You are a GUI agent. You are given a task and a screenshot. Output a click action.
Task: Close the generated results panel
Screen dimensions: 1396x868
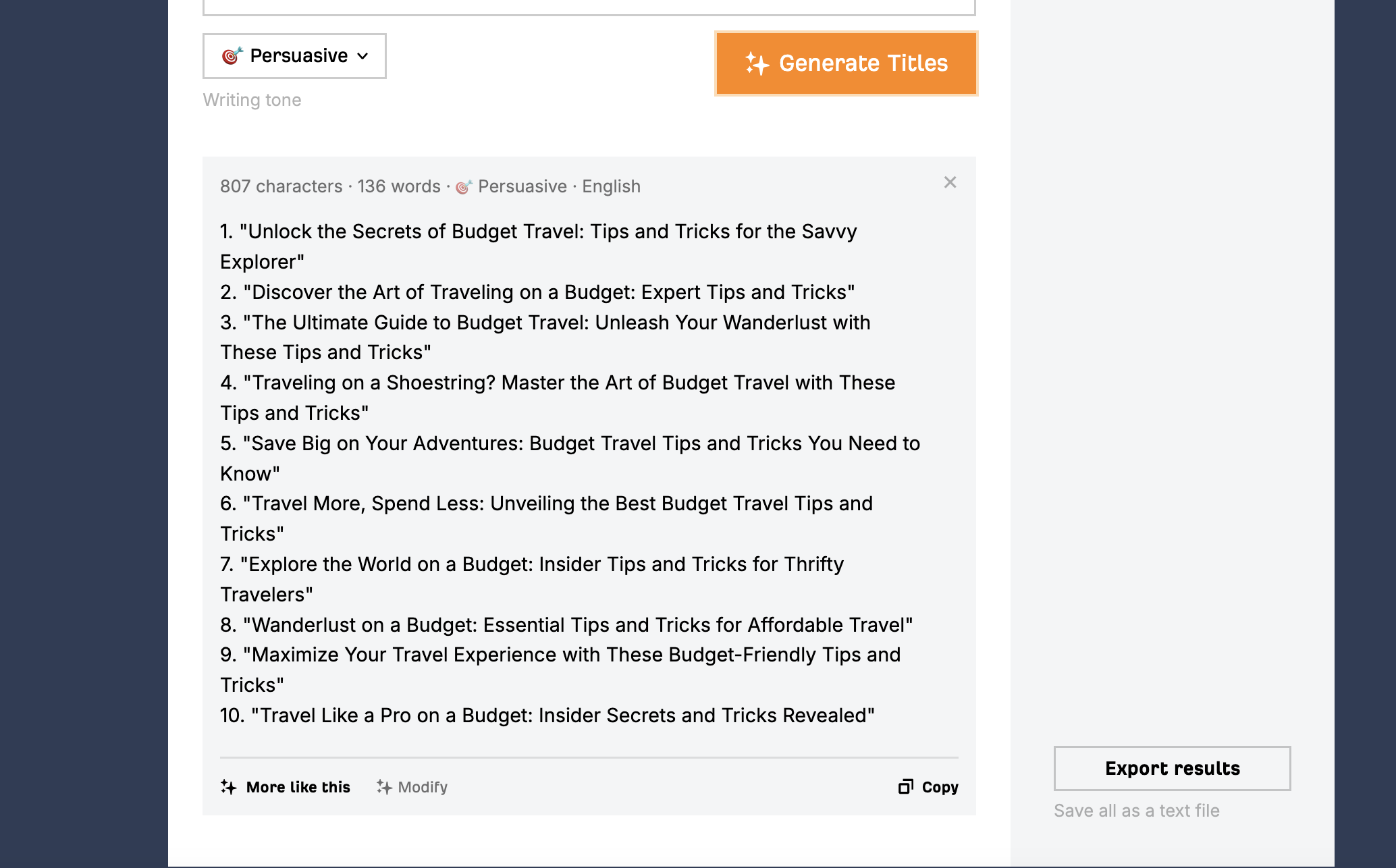click(950, 182)
